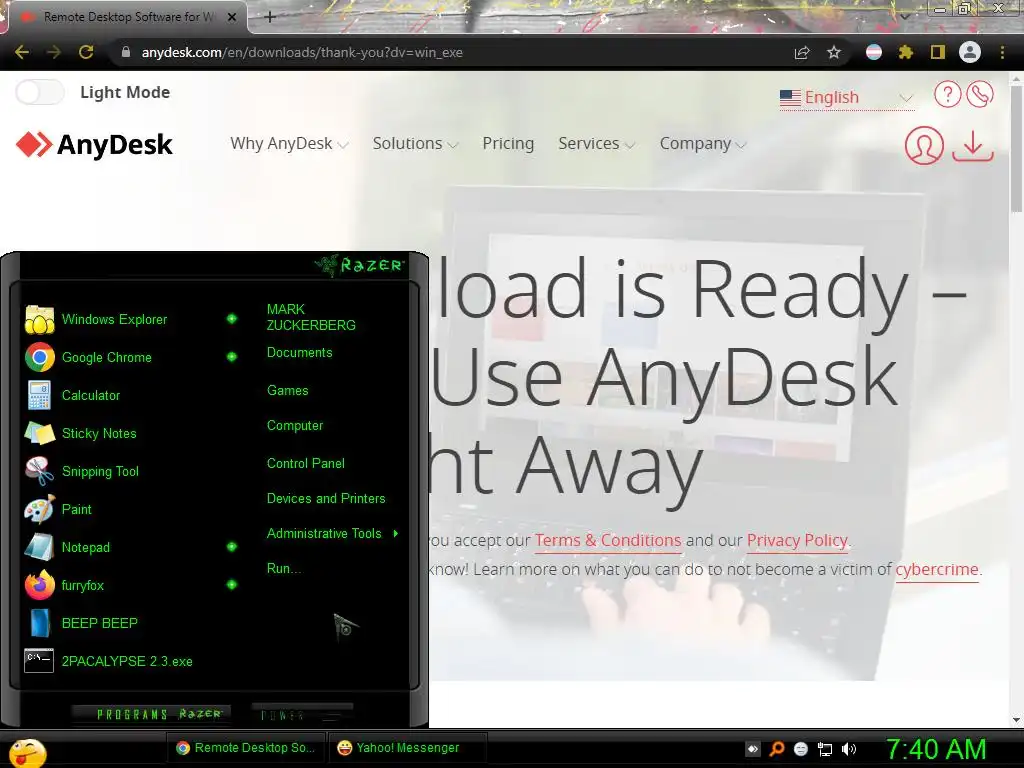Image resolution: width=1024 pixels, height=768 pixels.
Task: Open the Chrome extensions puzzle icon
Action: pos(905,52)
